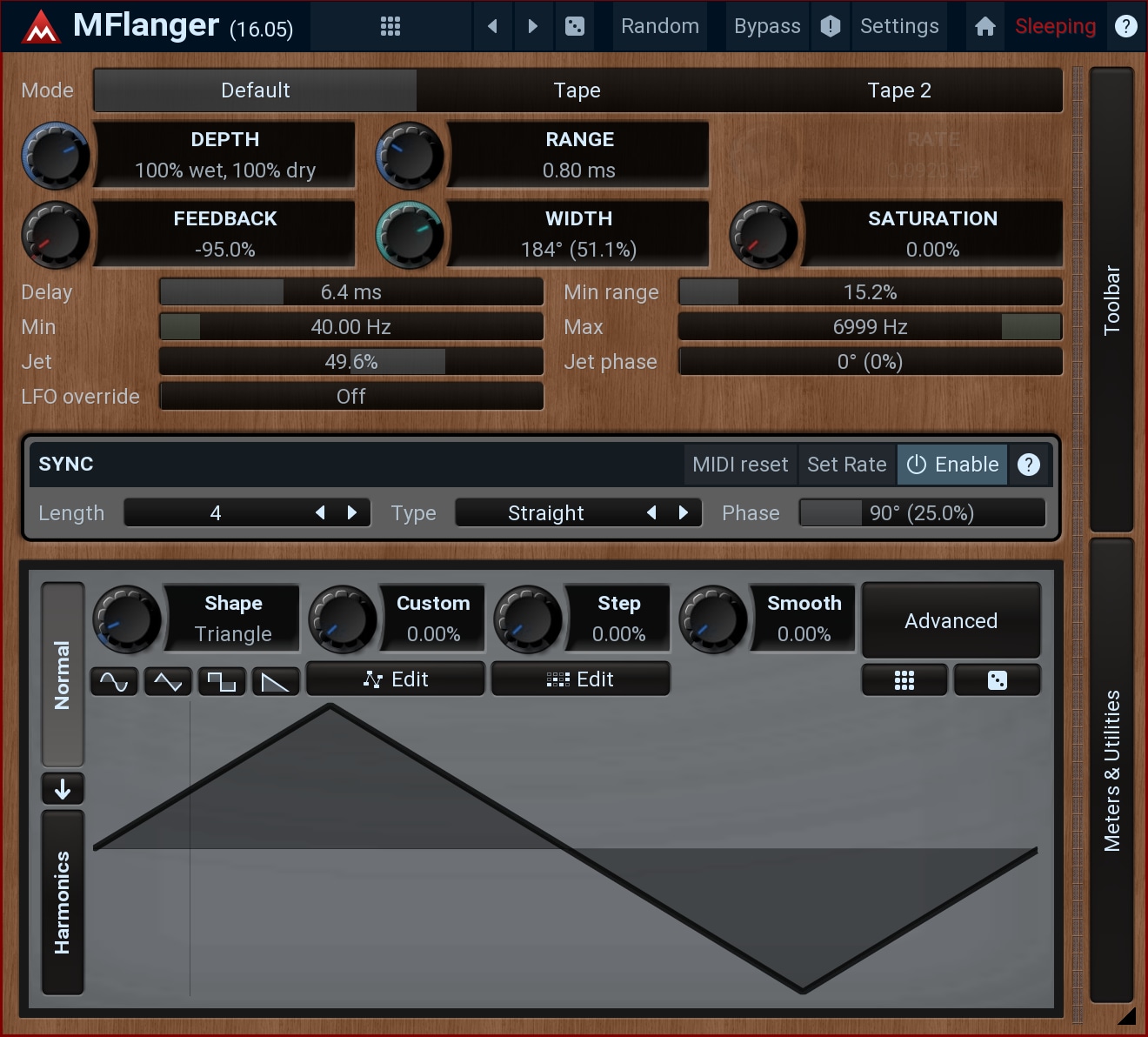Open the SYNC panel help icon

[x=1029, y=465]
